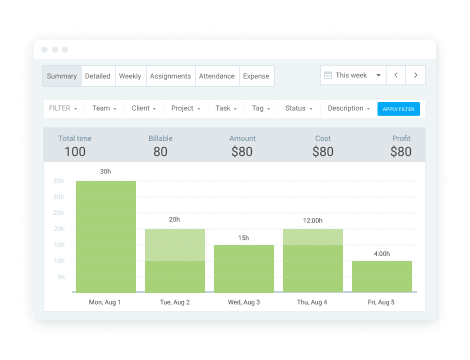Open the FILTER menu
Screen dimensions: 470x360
[x=63, y=108]
